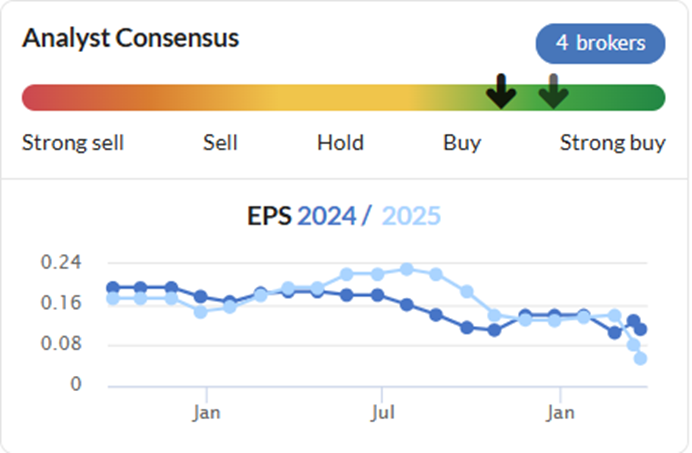The image size is (692, 453).
Task: Click the last 2025 EPS data point
Action: tap(640, 359)
